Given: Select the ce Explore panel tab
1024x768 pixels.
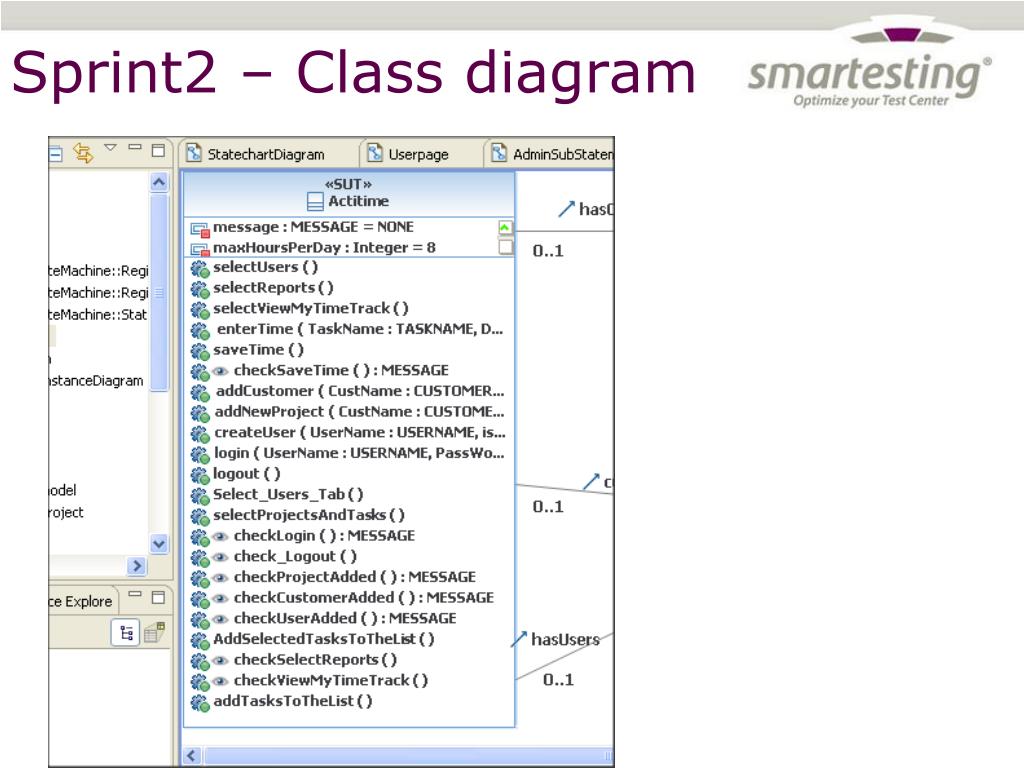Looking at the screenshot, I should click(x=81, y=601).
